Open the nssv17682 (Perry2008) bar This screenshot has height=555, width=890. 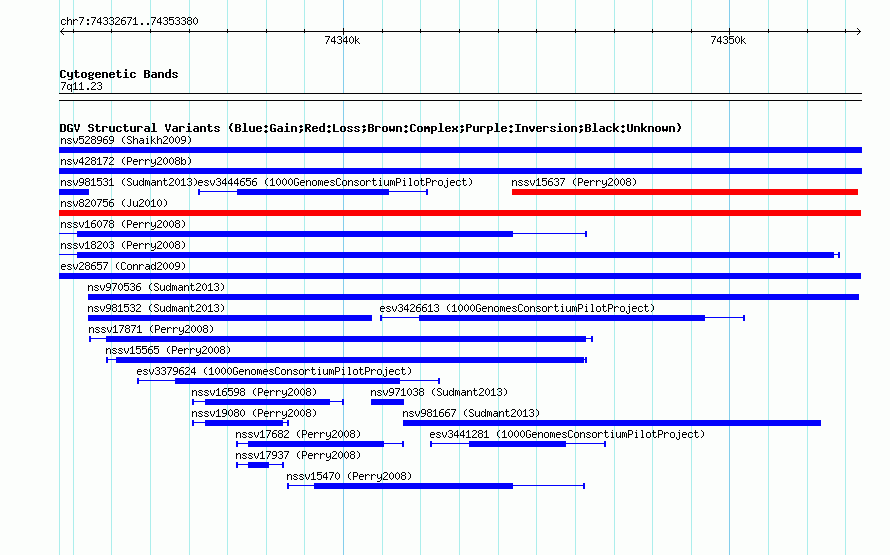coord(320,444)
